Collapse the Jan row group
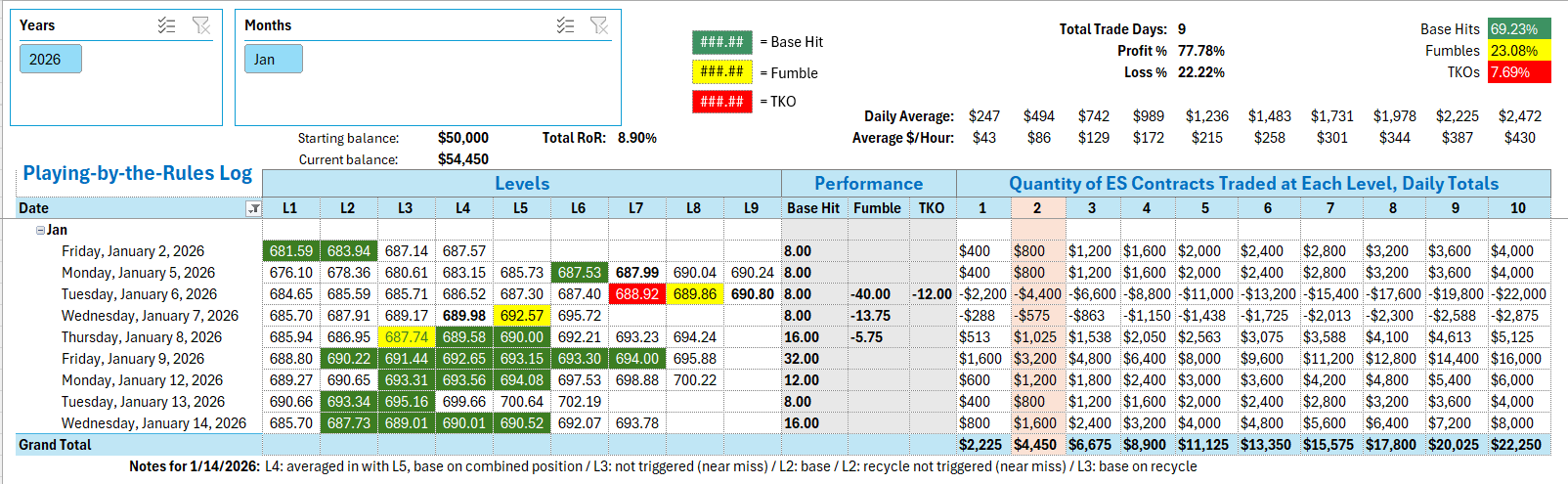 pyautogui.click(x=41, y=231)
